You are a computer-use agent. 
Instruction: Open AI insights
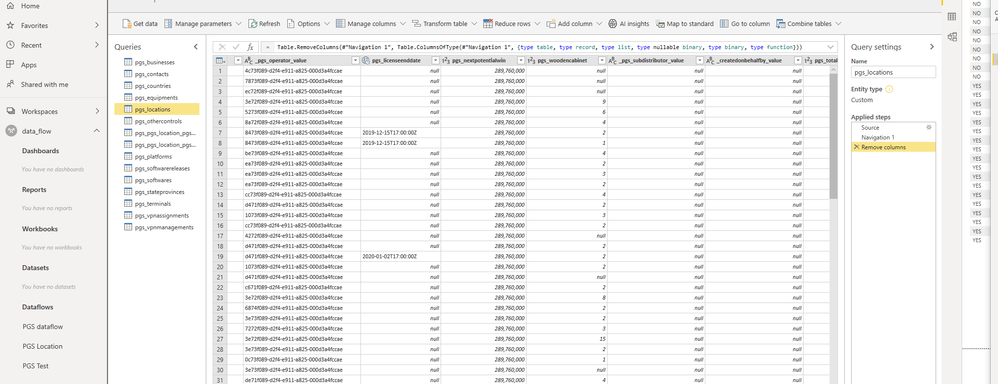[x=629, y=24]
